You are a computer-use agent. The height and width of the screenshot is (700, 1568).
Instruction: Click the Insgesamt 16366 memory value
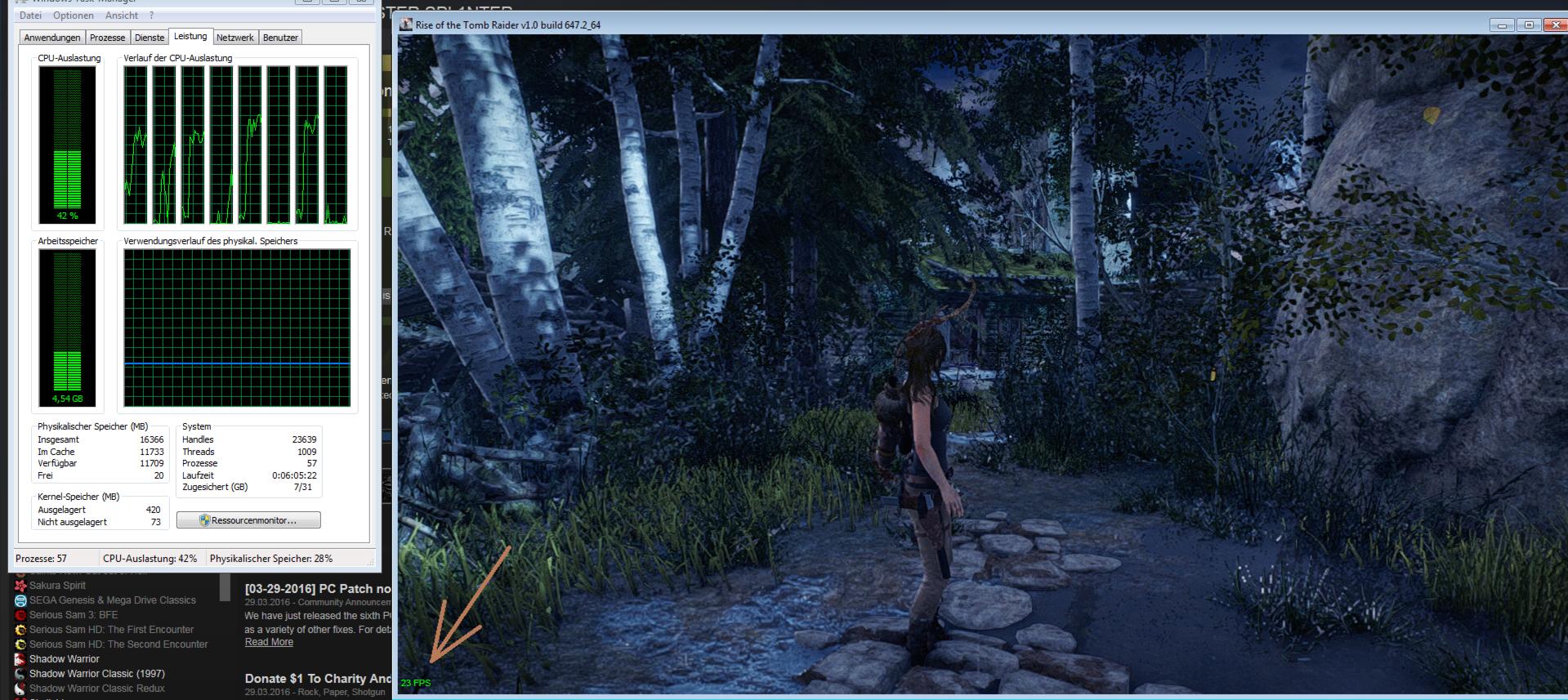[152, 439]
